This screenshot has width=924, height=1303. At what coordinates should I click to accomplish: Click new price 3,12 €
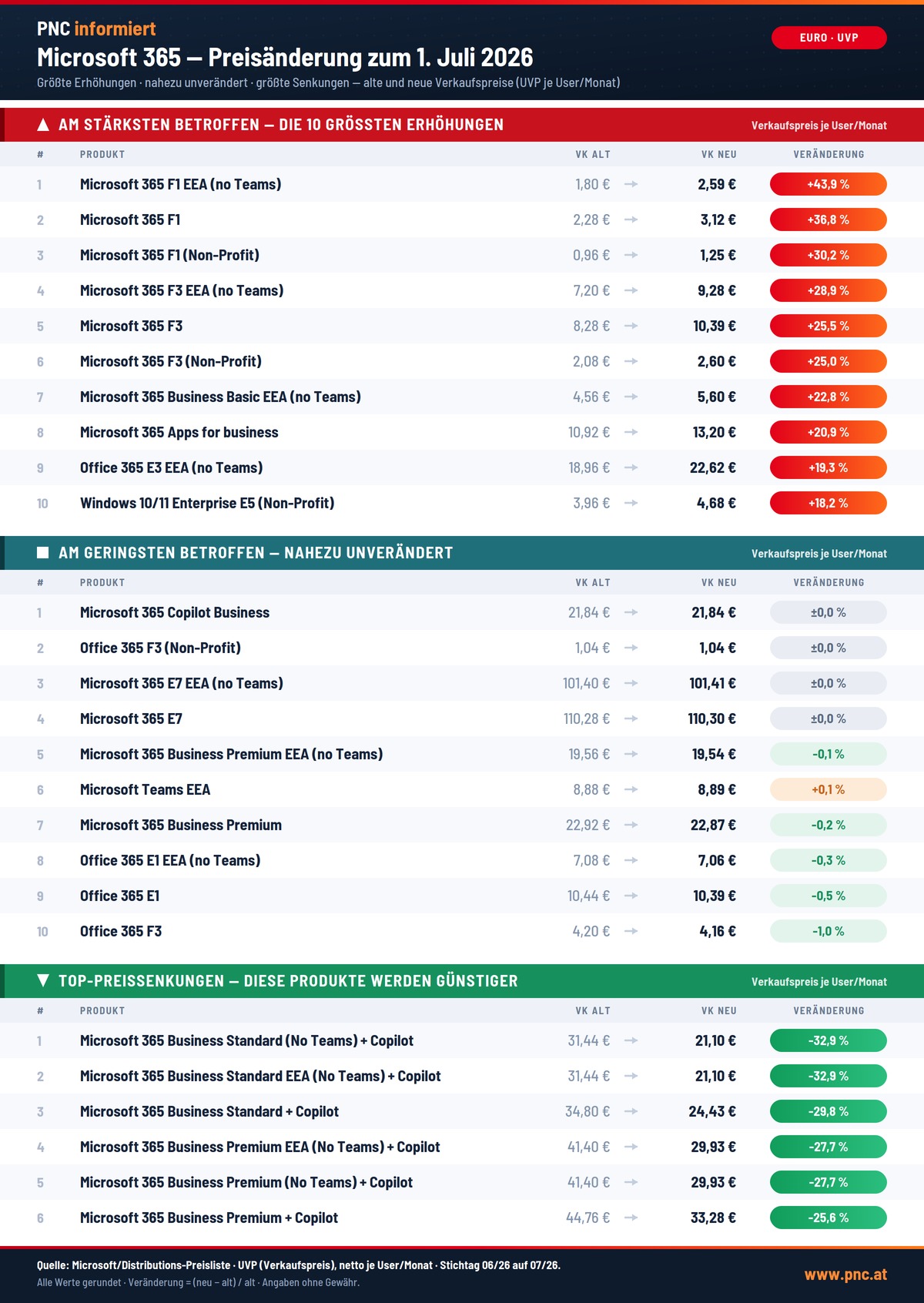tap(718, 219)
